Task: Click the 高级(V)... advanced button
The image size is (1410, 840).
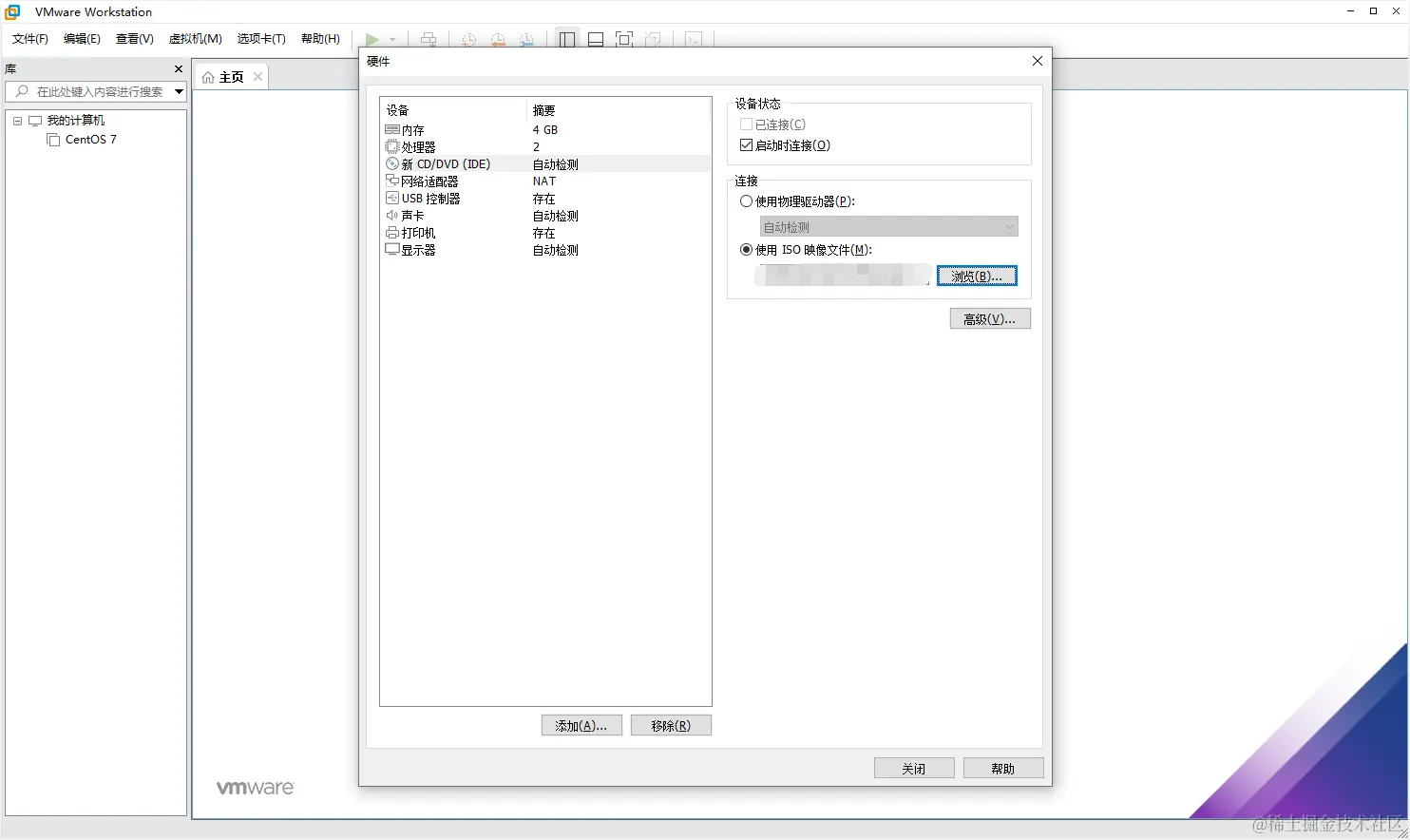Action: coord(990,319)
